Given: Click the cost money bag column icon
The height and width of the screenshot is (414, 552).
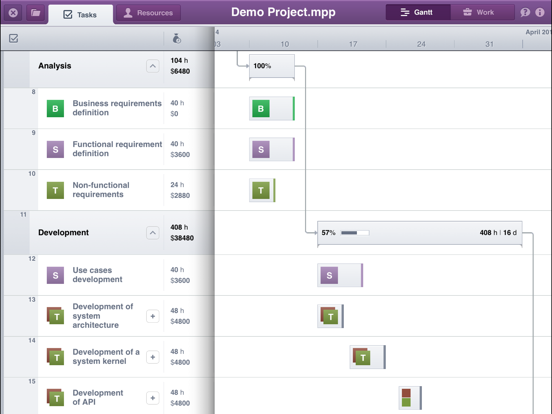Looking at the screenshot, I should pyautogui.click(x=177, y=38).
